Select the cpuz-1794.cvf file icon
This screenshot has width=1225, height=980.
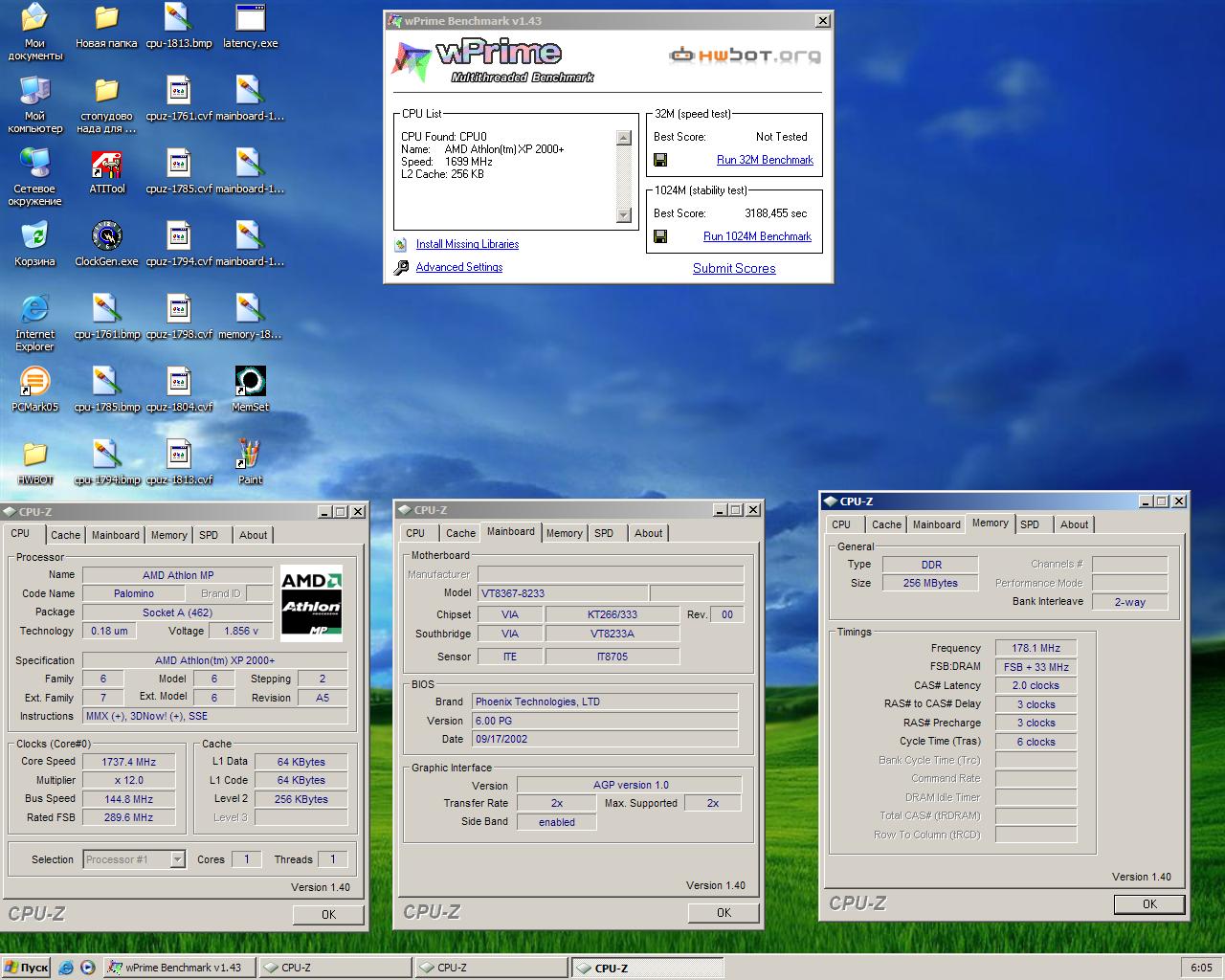pyautogui.click(x=178, y=237)
